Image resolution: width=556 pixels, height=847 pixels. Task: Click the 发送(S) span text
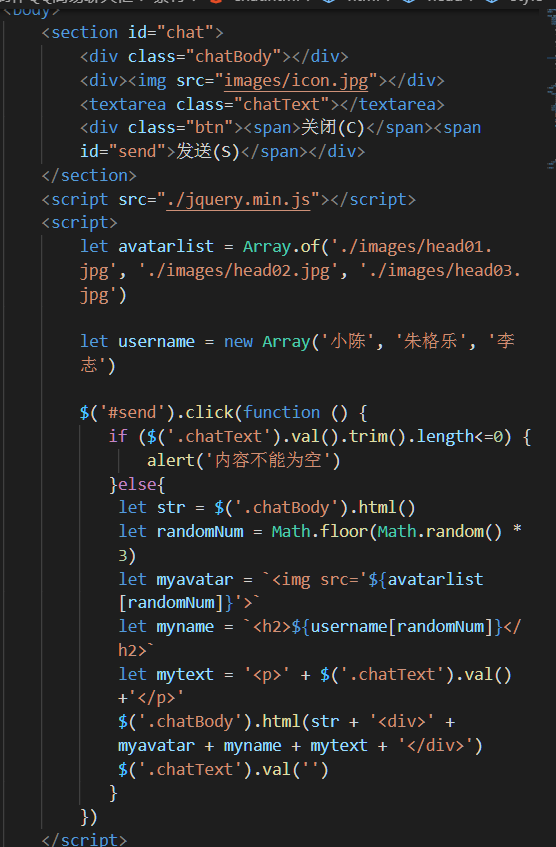209,152
